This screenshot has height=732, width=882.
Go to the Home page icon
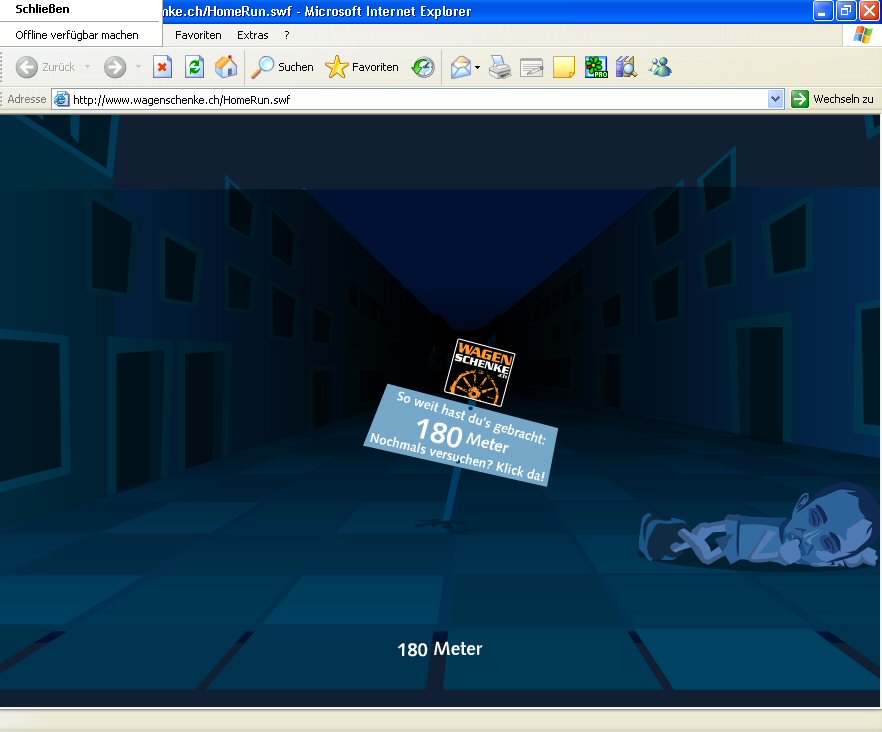(226, 67)
